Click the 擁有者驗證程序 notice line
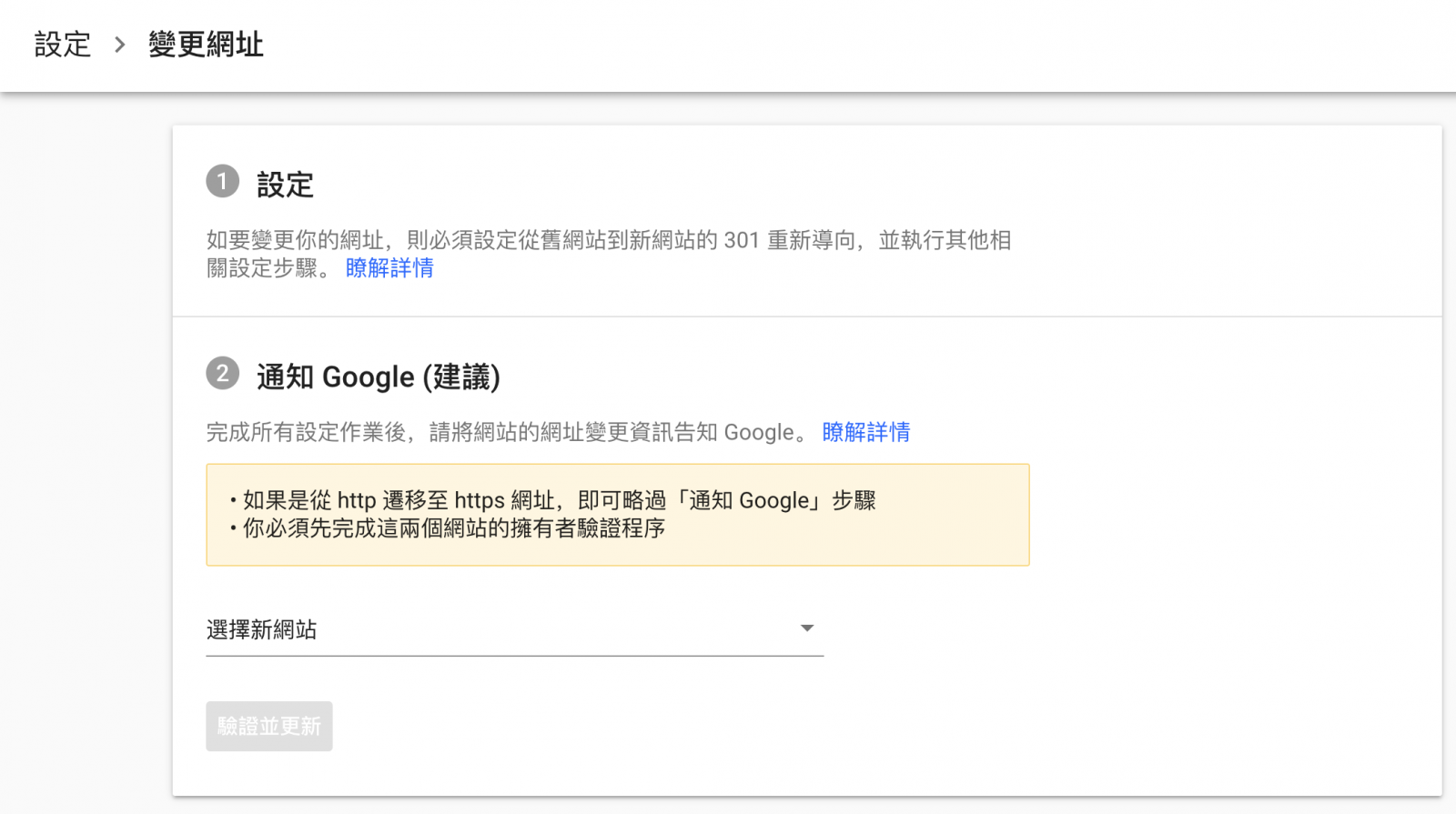Image resolution: width=1456 pixels, height=814 pixels. [x=453, y=528]
